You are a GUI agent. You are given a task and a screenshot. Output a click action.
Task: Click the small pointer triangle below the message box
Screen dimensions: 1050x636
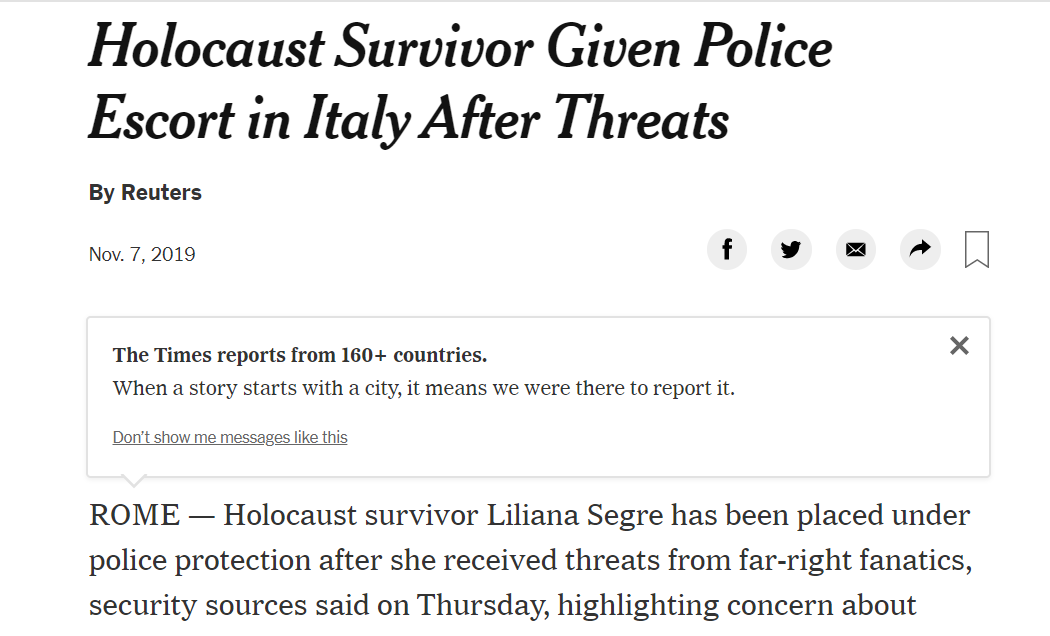click(x=134, y=481)
